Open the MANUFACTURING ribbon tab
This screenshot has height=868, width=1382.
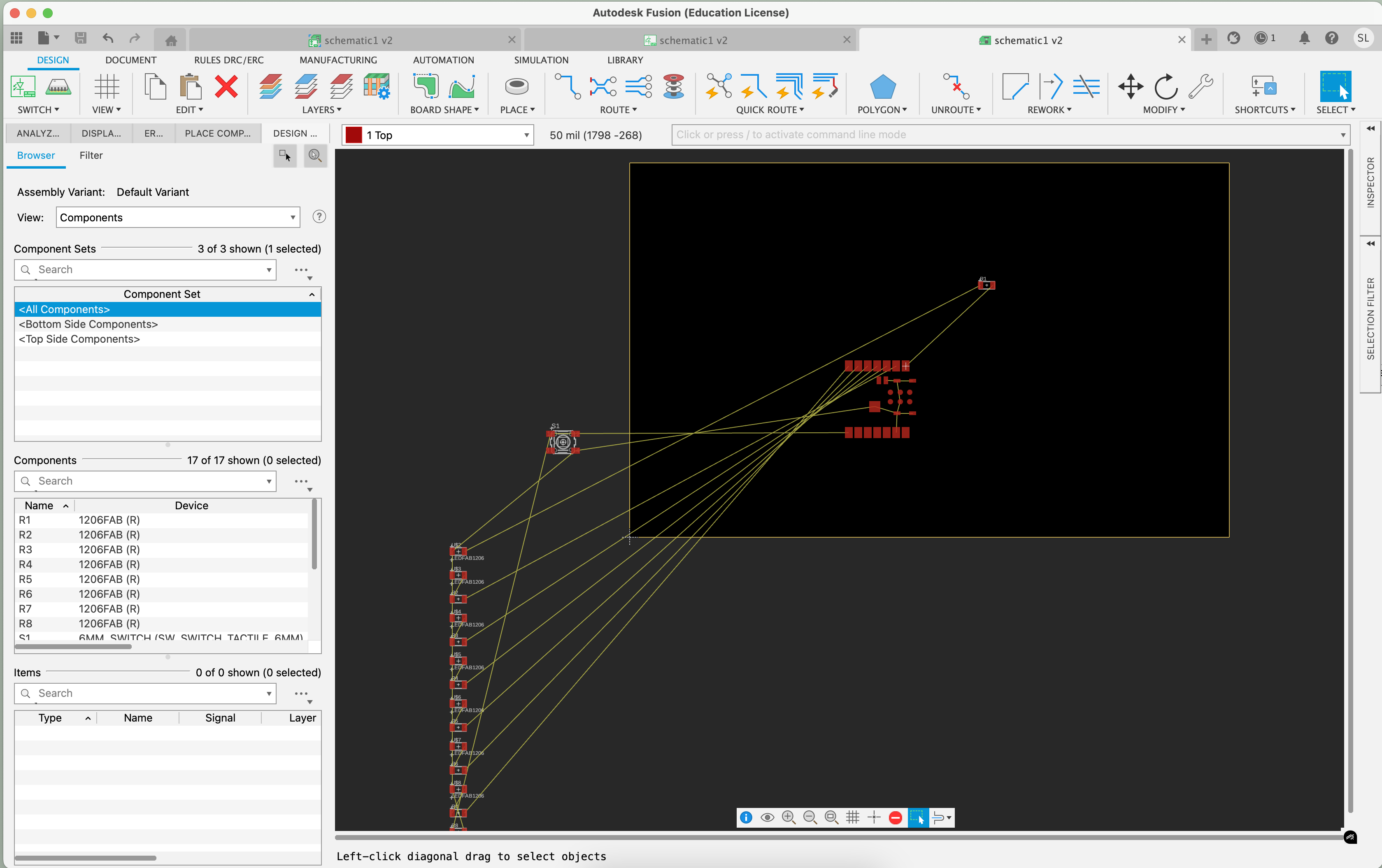coord(339,60)
